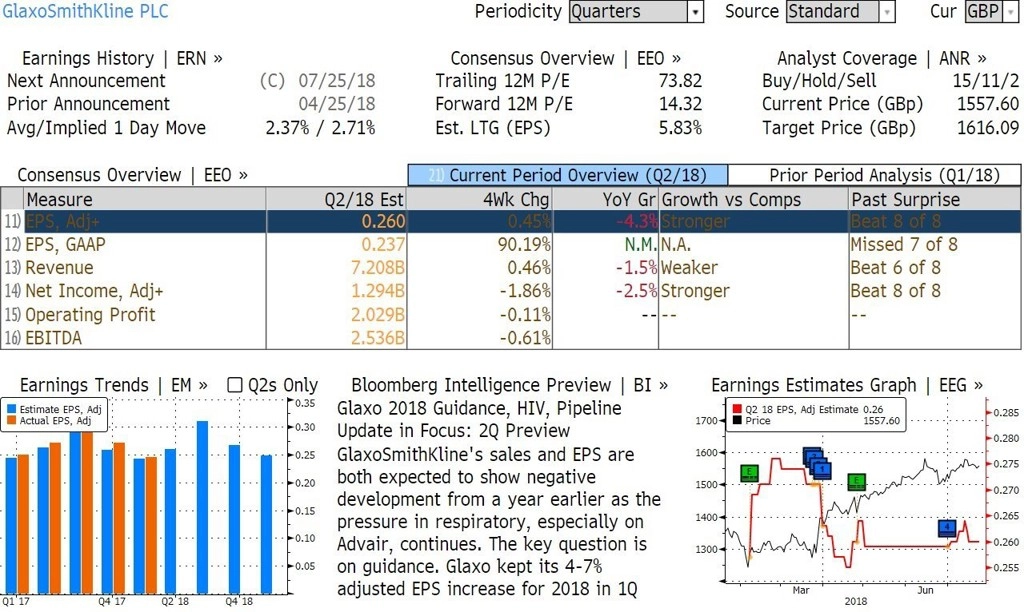Screen dimensions: 1024x612
Task: Enable the Q2s Only checkbox
Action: coord(234,385)
